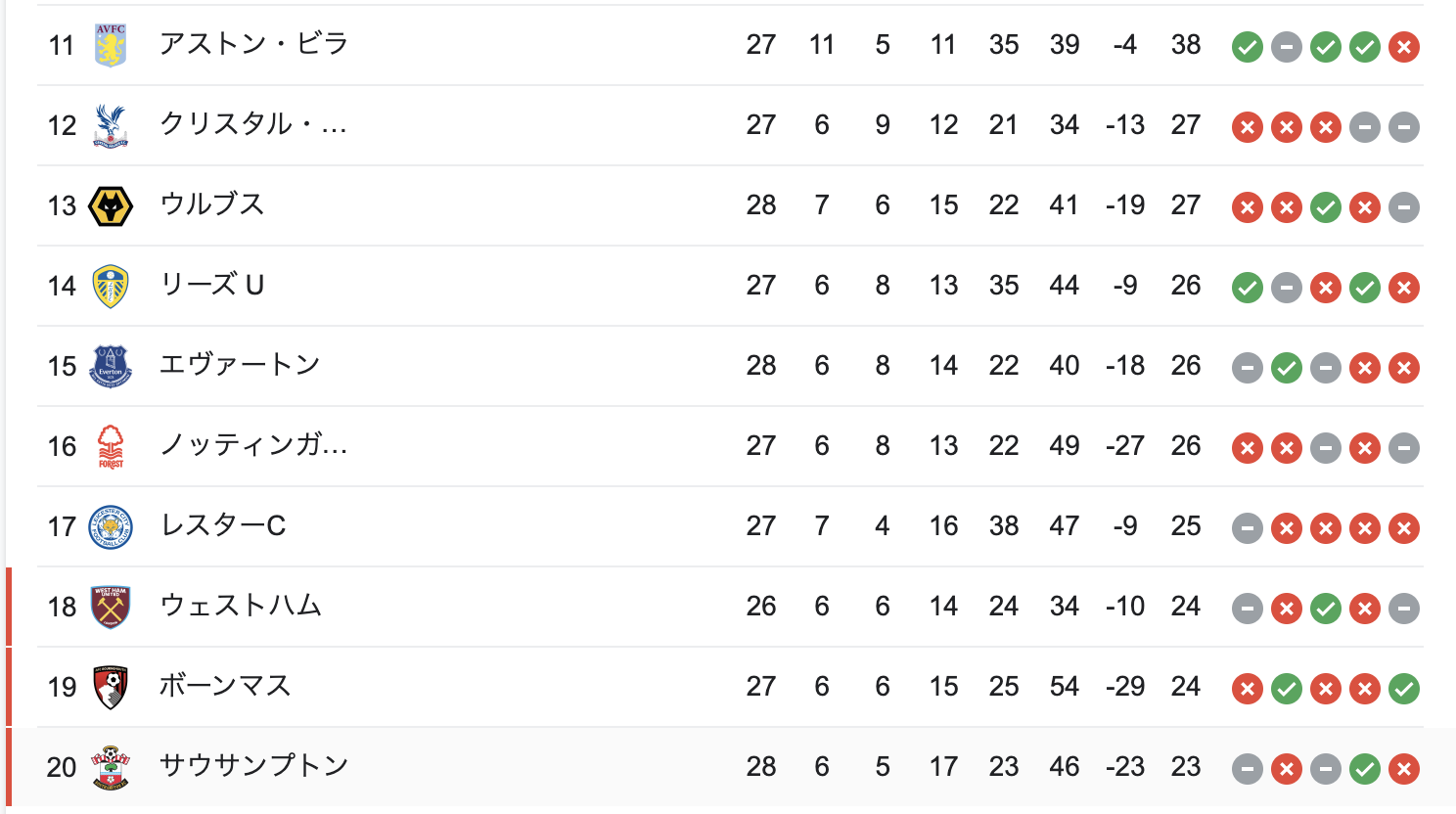1456x814 pixels.
Task: Click the West Ham hammers crest
Action: coord(111,607)
